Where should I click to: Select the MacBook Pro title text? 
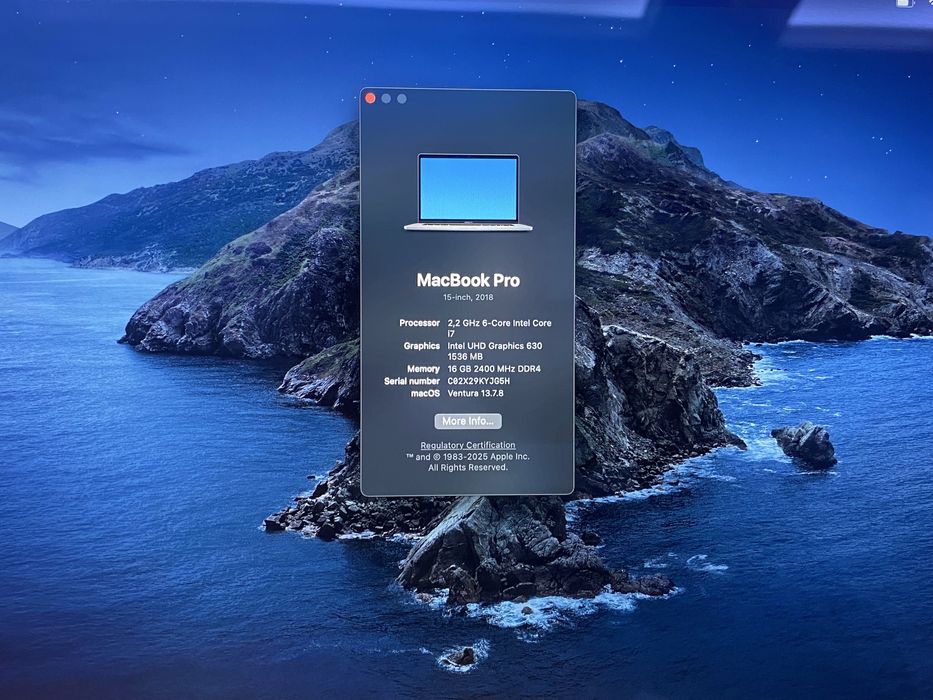pos(468,280)
